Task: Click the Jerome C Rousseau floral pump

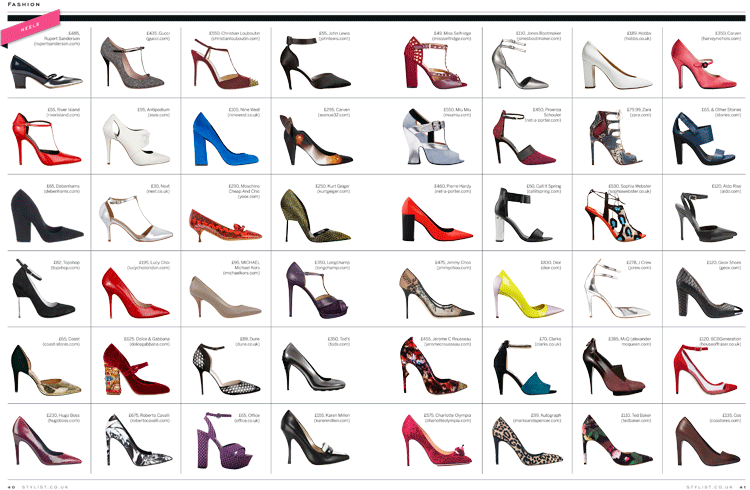Action: 434,366
